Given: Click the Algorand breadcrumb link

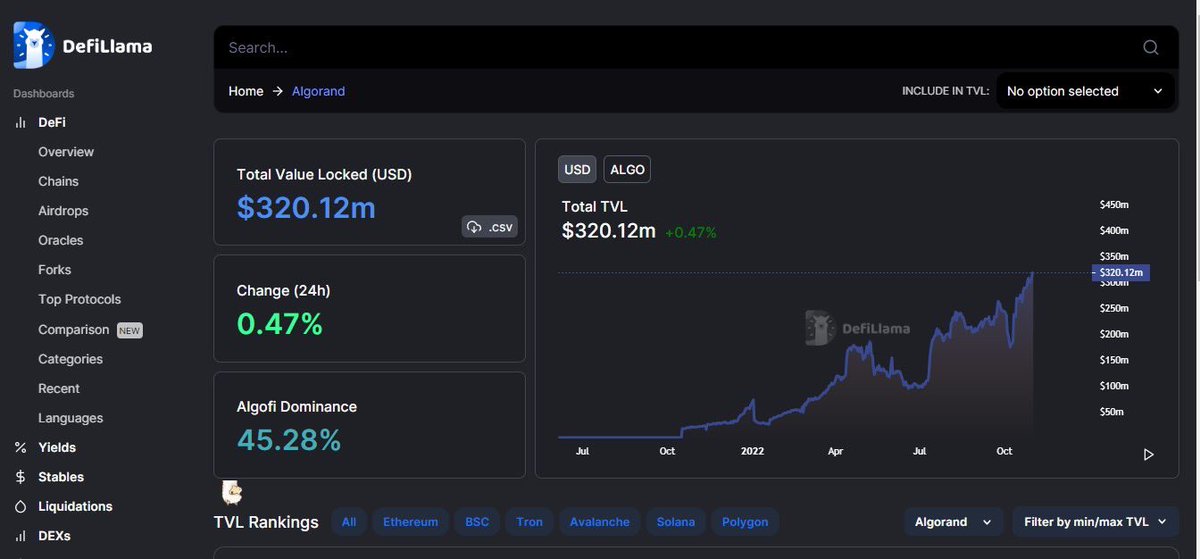Looking at the screenshot, I should point(318,91).
